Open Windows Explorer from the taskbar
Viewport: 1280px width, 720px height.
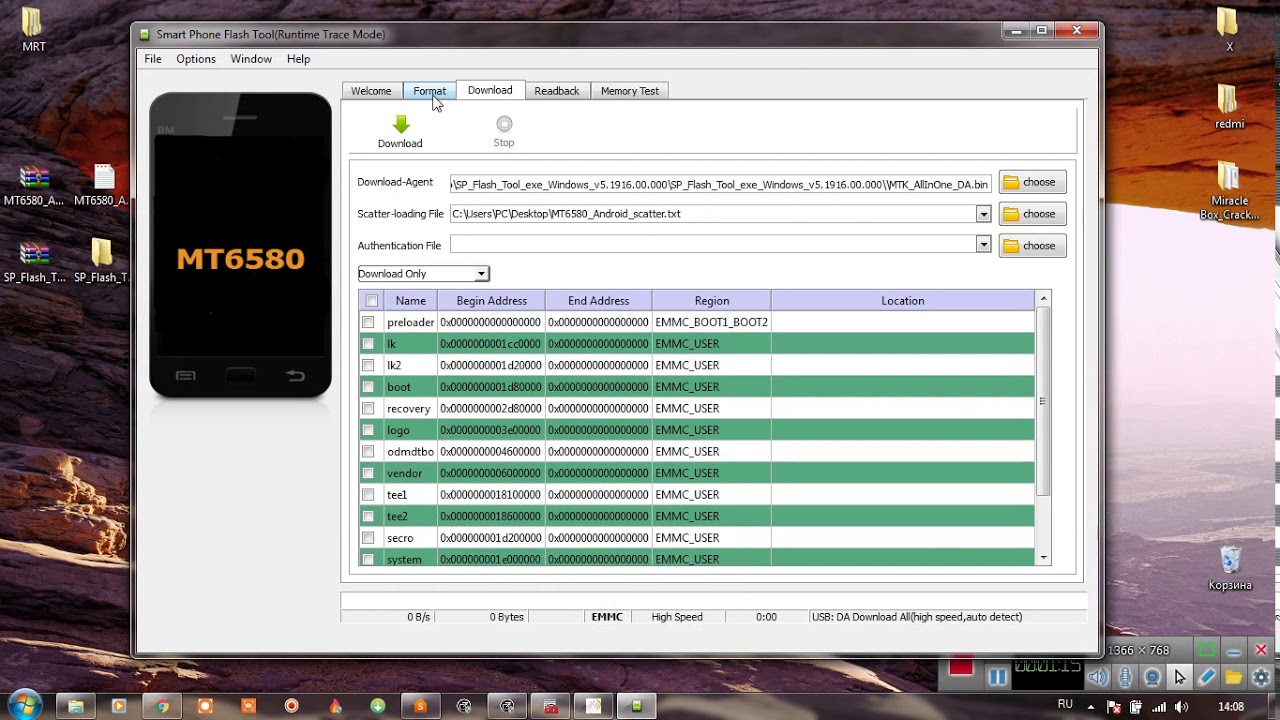75,706
